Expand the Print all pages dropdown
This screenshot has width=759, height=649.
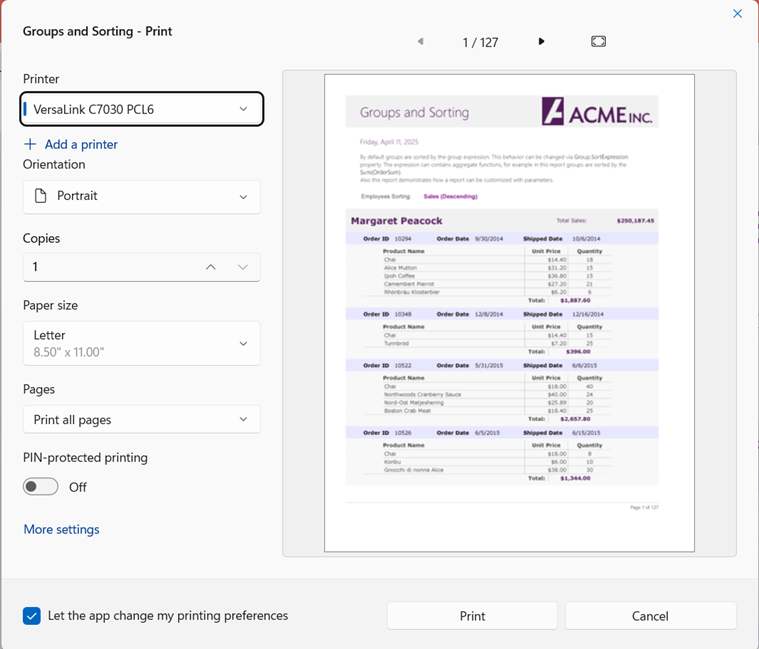coord(142,420)
